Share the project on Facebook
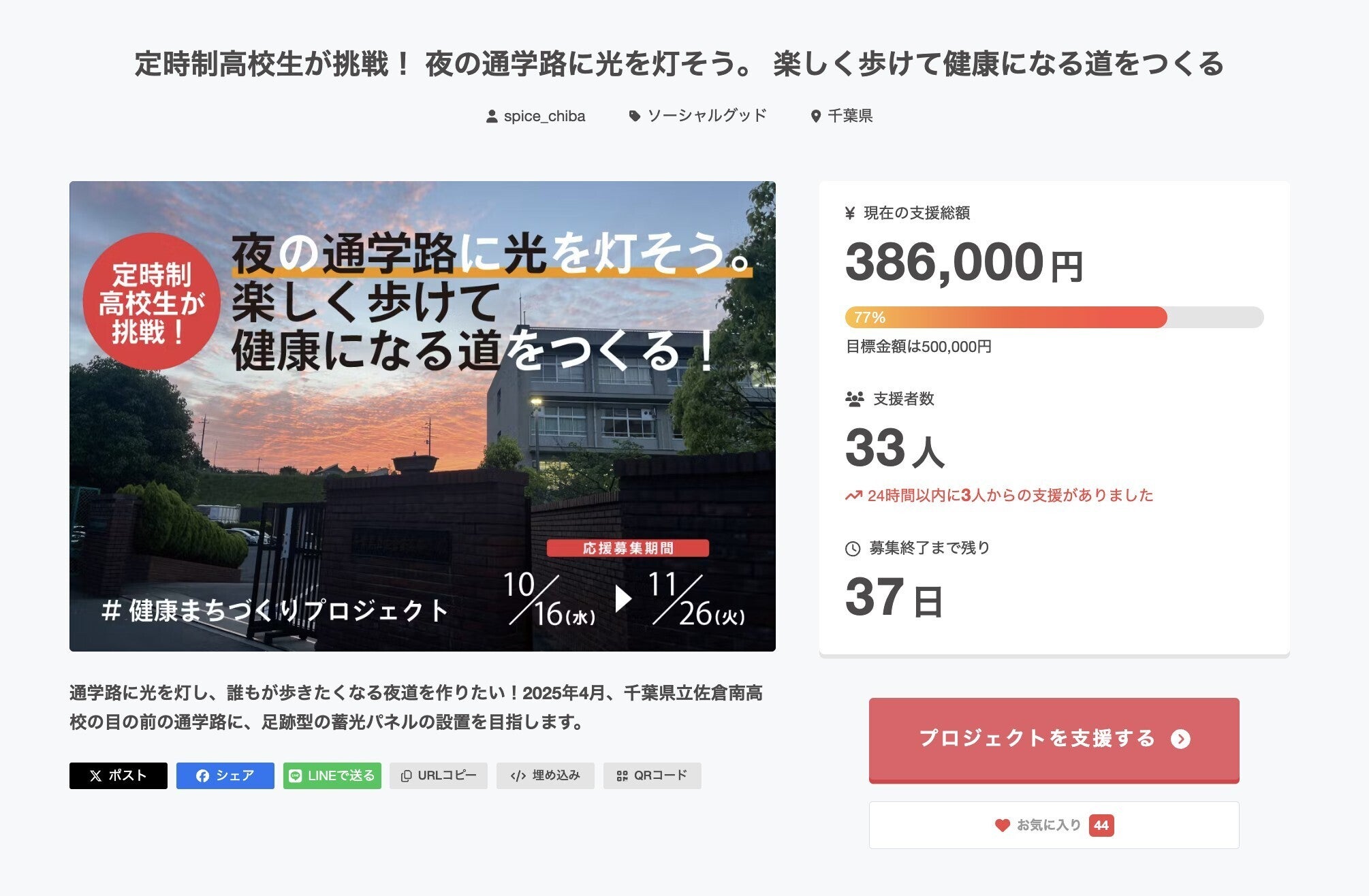 pyautogui.click(x=225, y=775)
